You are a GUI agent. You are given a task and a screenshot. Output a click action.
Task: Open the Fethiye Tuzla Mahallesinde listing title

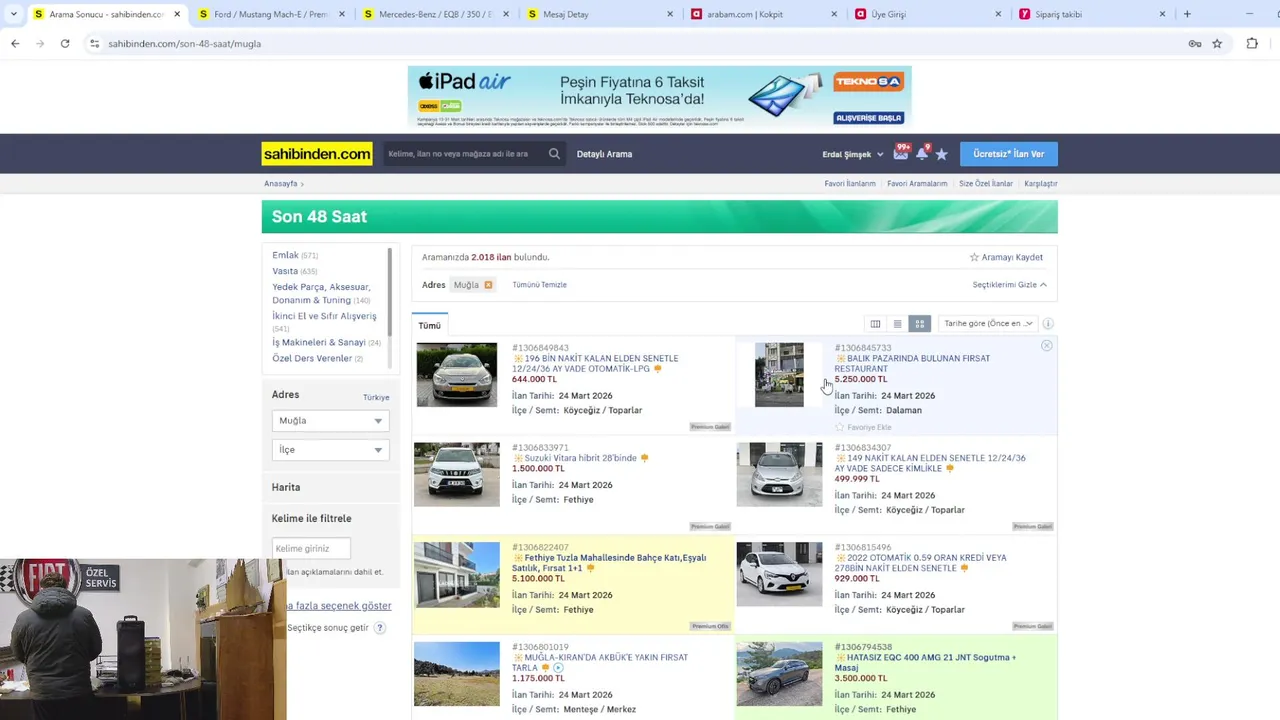point(609,563)
